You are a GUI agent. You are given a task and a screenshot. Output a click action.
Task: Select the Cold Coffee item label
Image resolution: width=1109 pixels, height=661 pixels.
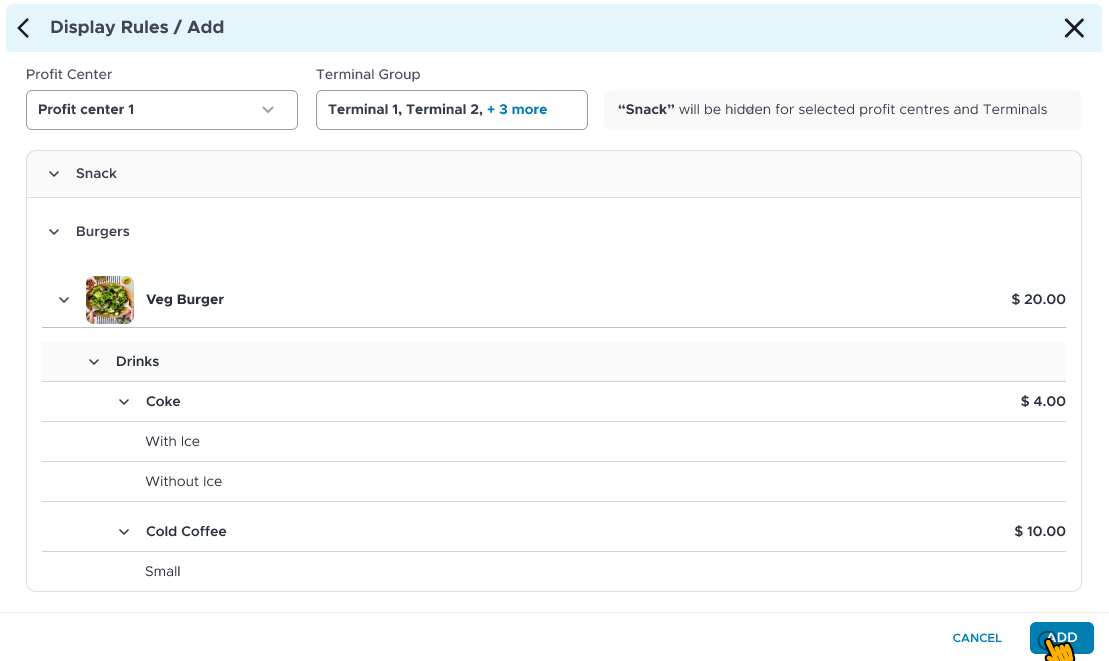pos(186,532)
